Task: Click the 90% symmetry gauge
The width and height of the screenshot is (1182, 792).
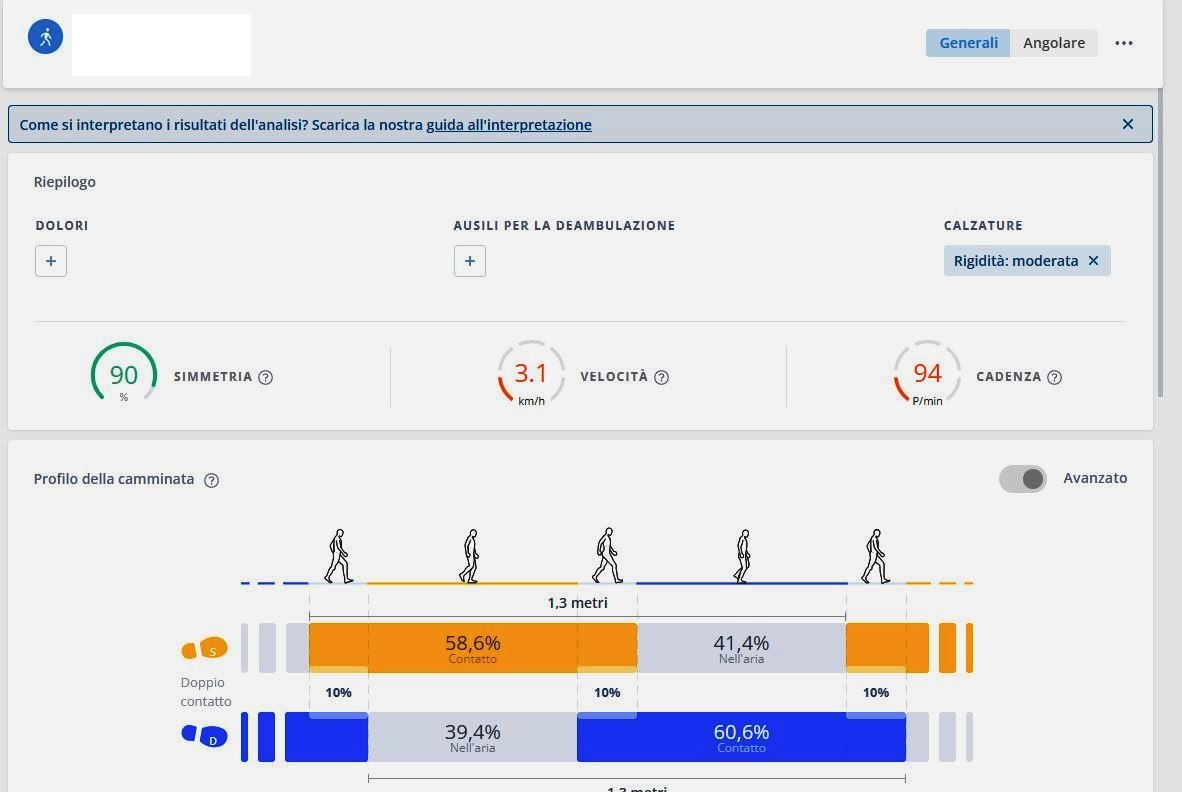Action: click(124, 376)
